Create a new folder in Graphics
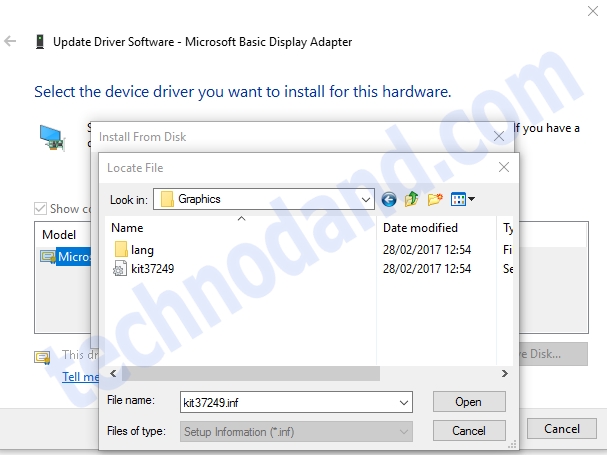607x455 pixels. pos(435,199)
